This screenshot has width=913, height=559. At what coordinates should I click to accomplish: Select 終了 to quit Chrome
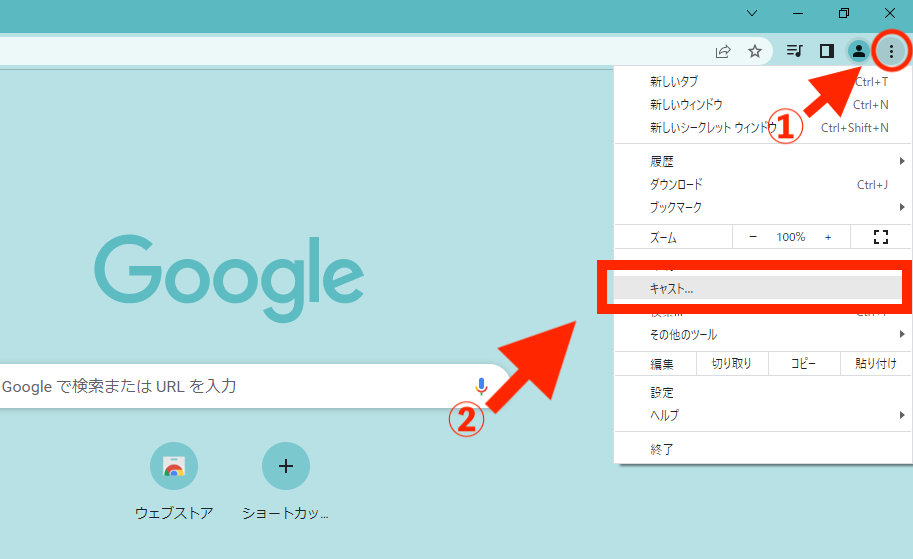[x=763, y=450]
